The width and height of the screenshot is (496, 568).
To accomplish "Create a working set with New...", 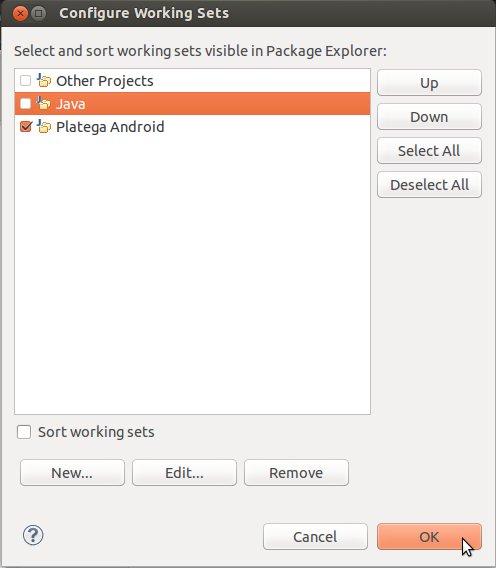I will (x=72, y=473).
